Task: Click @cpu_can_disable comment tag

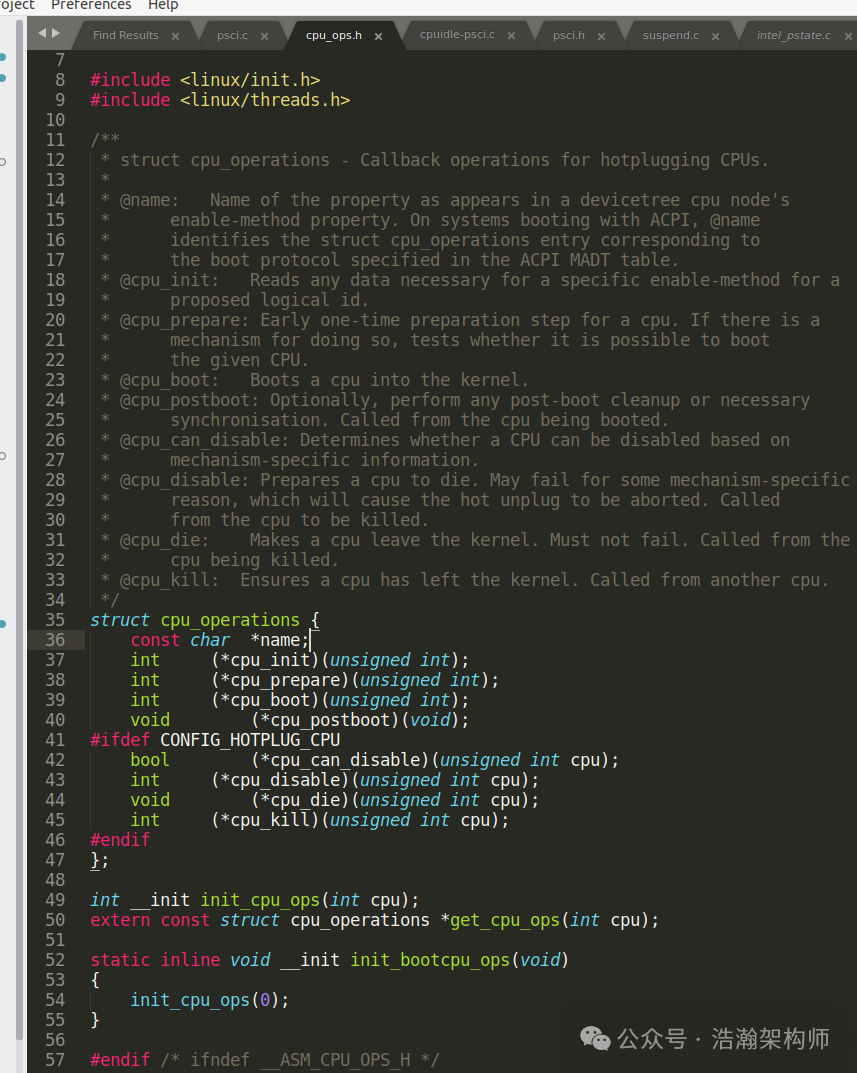Action: pyautogui.click(x=205, y=440)
